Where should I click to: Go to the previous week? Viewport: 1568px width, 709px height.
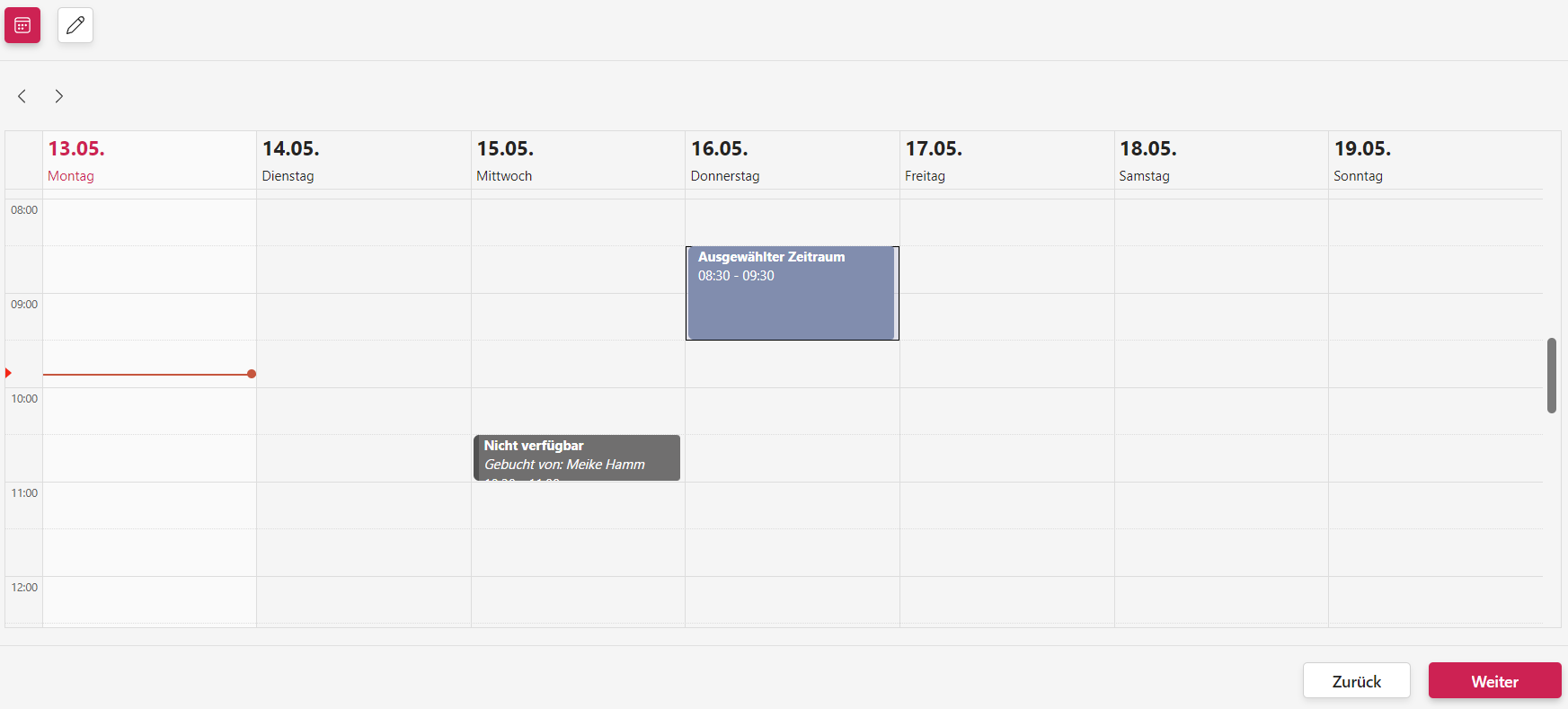(22, 96)
